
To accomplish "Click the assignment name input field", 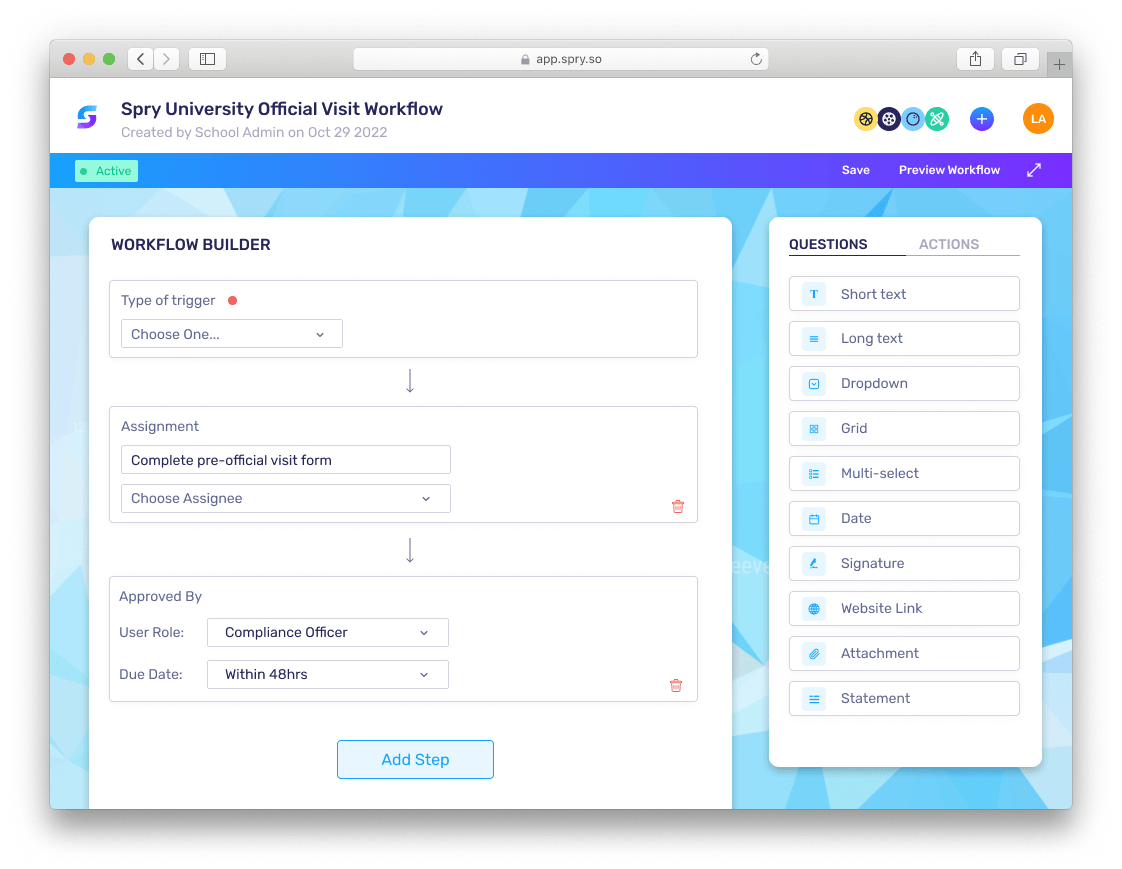I will tap(285, 459).
